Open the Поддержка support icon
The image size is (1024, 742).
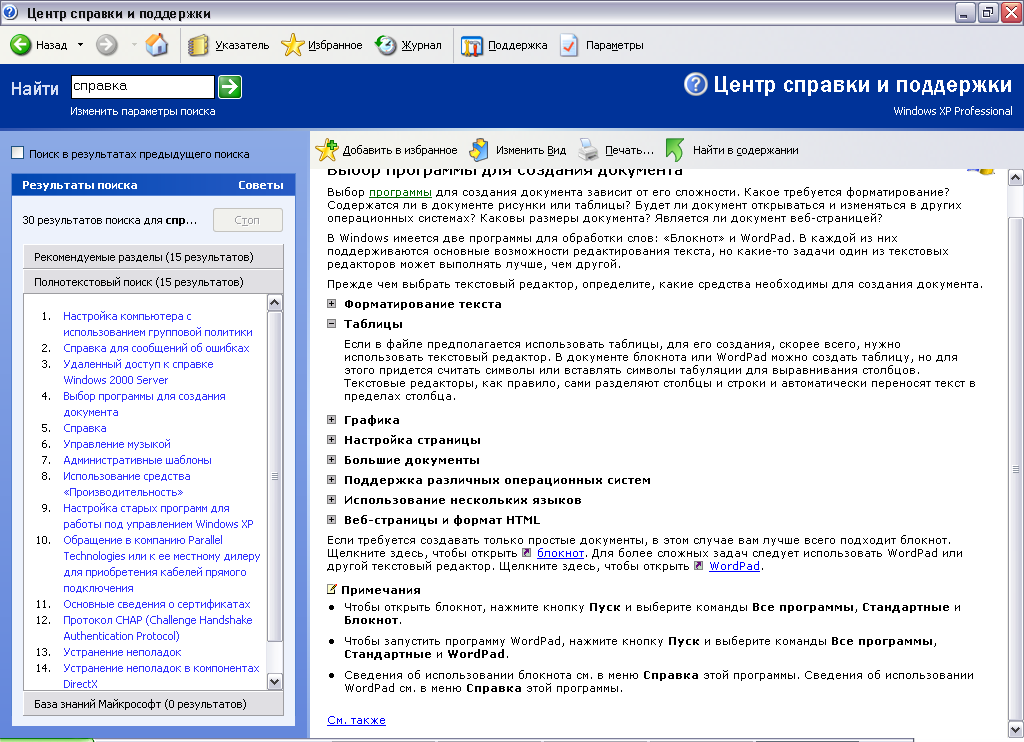pos(472,45)
